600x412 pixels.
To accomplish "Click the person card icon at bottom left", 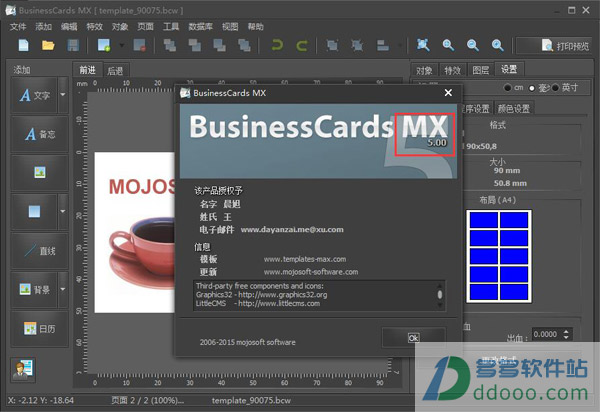I will point(23,370).
